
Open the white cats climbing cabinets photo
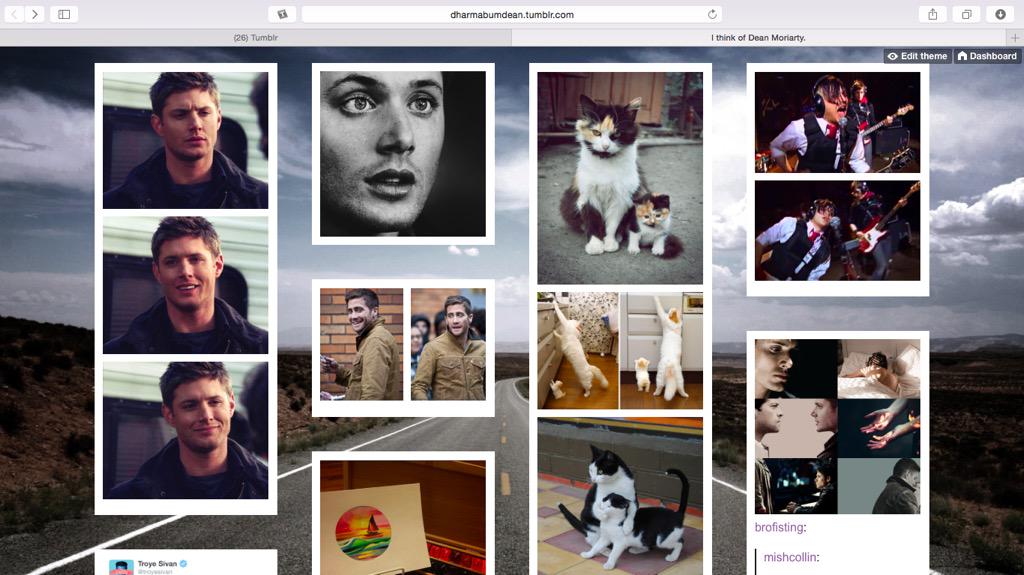(620, 350)
